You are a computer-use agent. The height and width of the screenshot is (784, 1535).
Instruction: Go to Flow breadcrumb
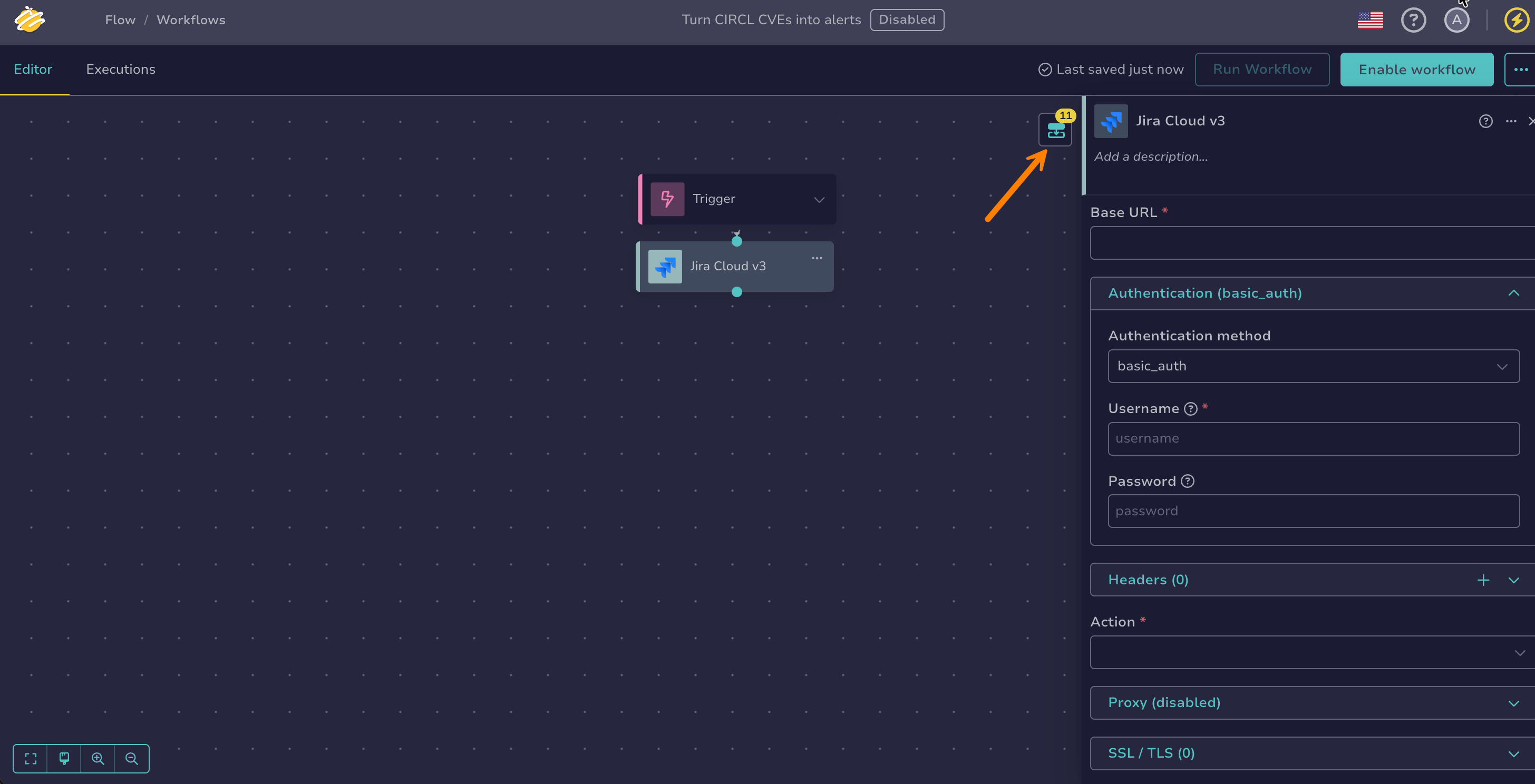(120, 20)
